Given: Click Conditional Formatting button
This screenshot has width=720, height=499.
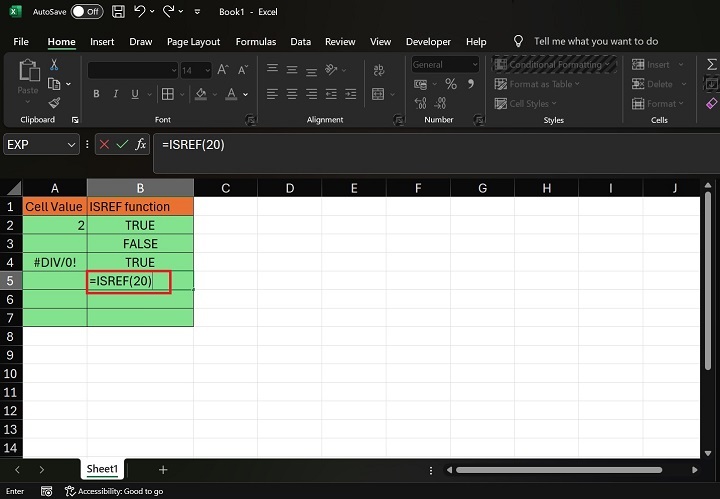Looking at the screenshot, I should click(x=555, y=64).
